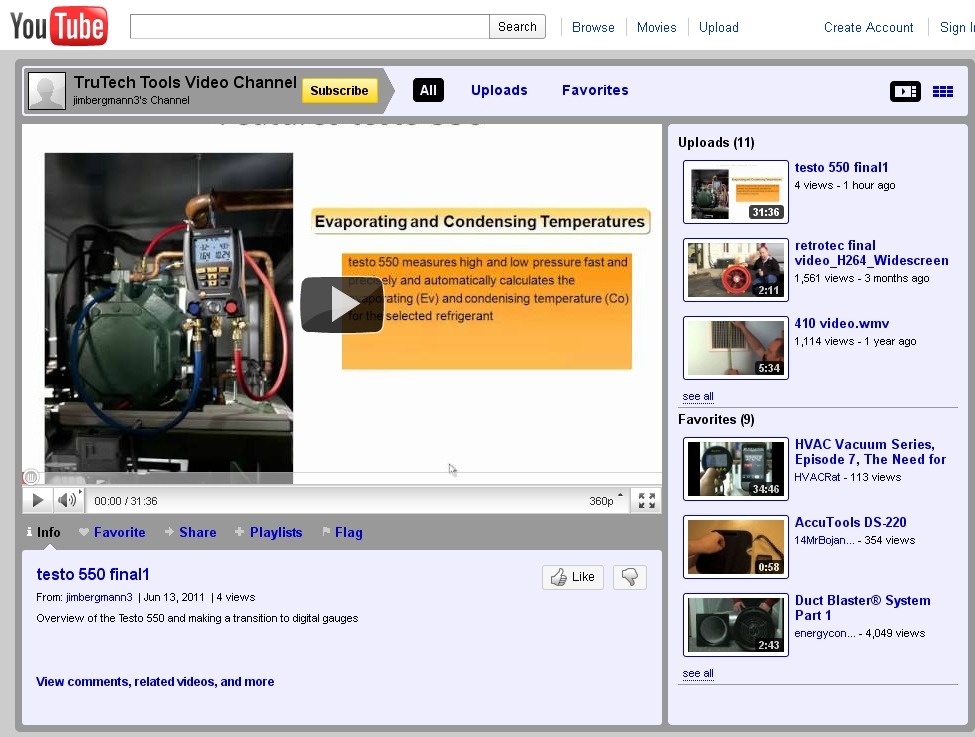Play the testo 550 video
The height and width of the screenshot is (737, 975).
[x=339, y=303]
